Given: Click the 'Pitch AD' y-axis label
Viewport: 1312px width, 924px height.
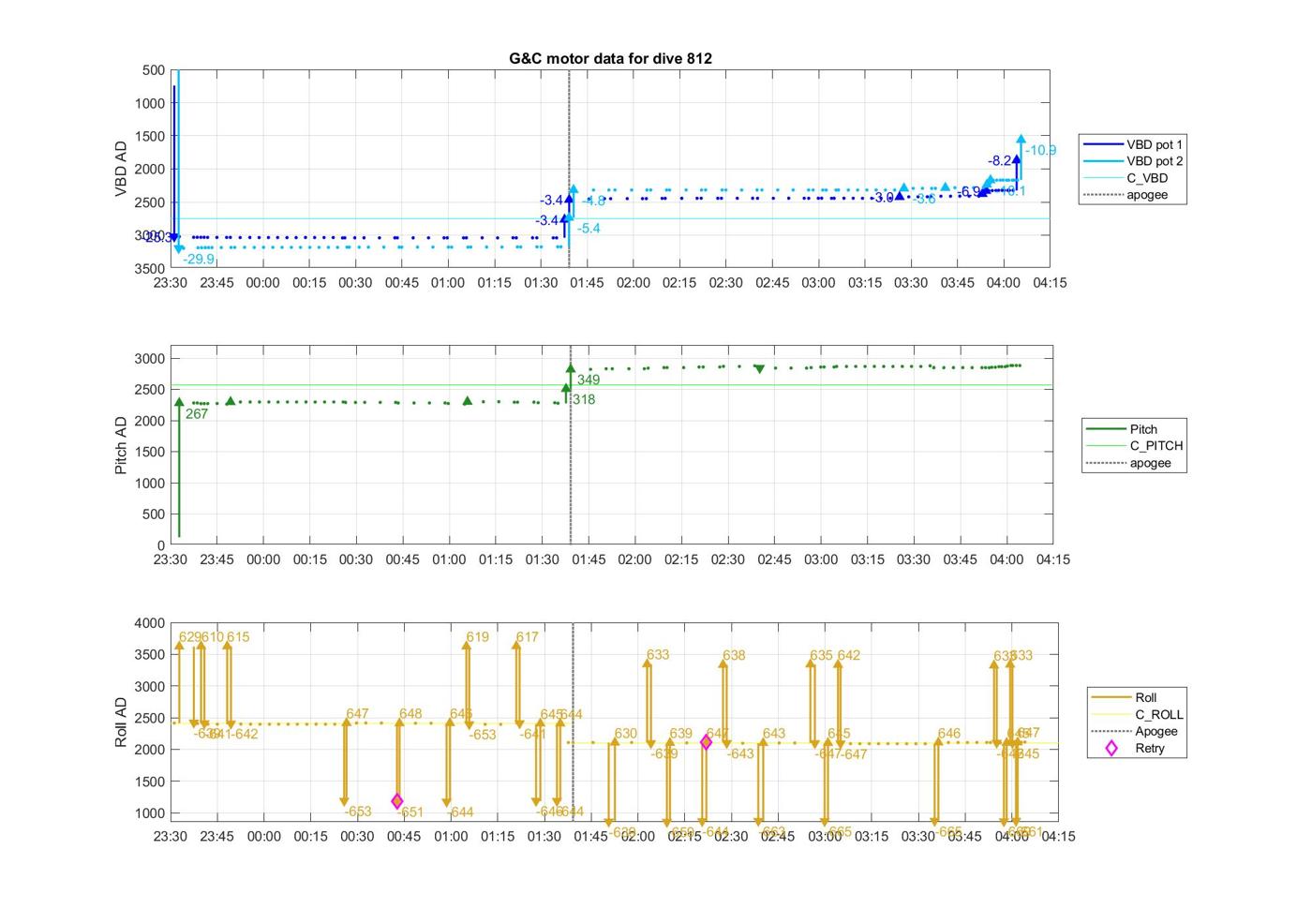Looking at the screenshot, I should (121, 445).
